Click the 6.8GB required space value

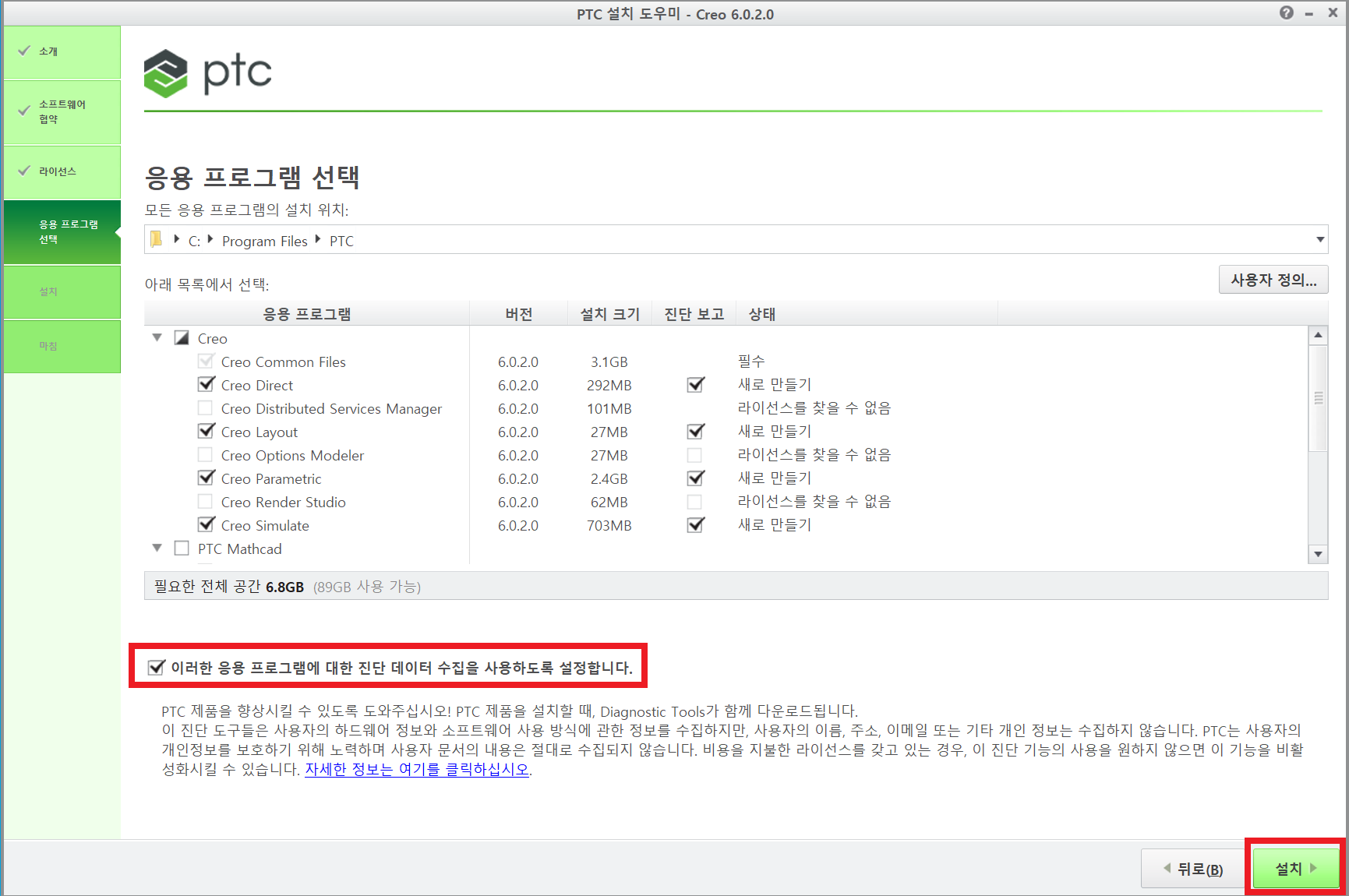[284, 587]
